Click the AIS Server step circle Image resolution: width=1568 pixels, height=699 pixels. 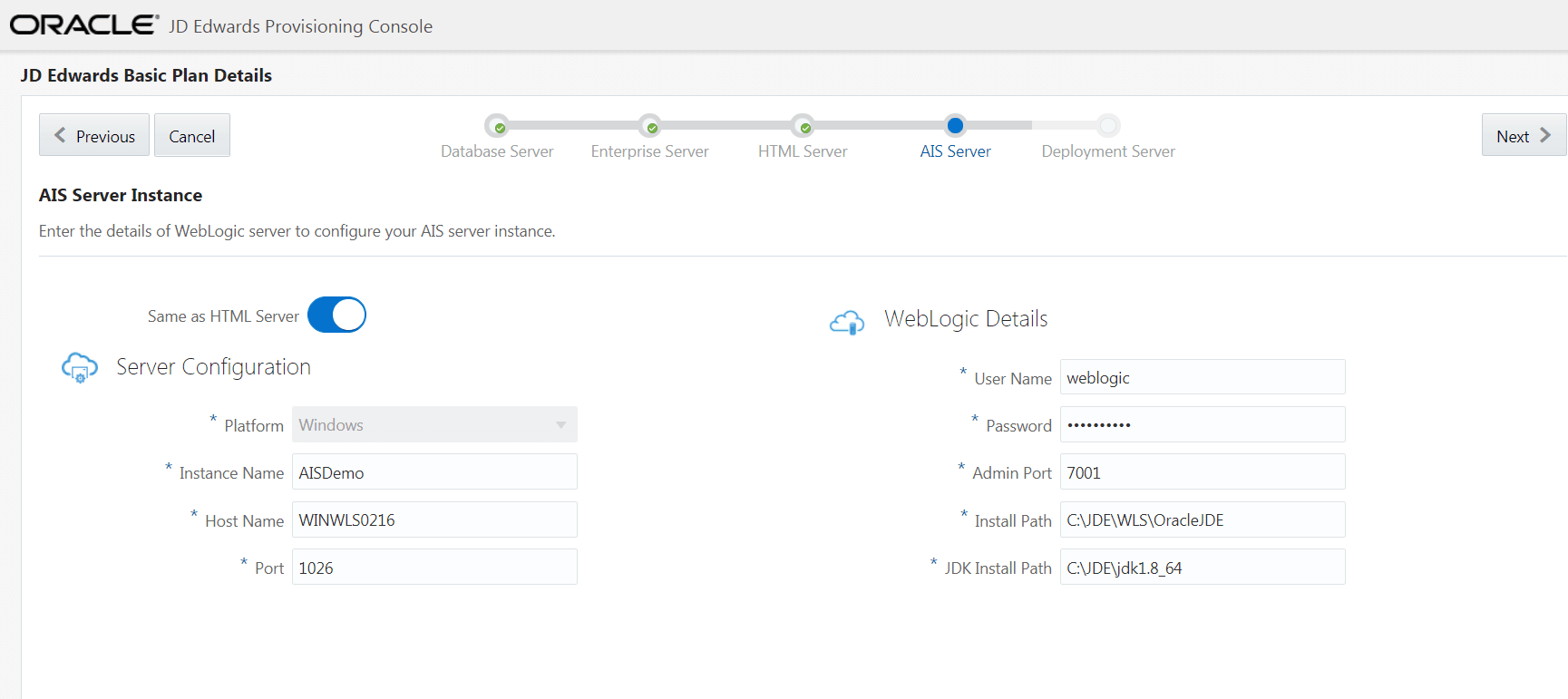pos(955,125)
